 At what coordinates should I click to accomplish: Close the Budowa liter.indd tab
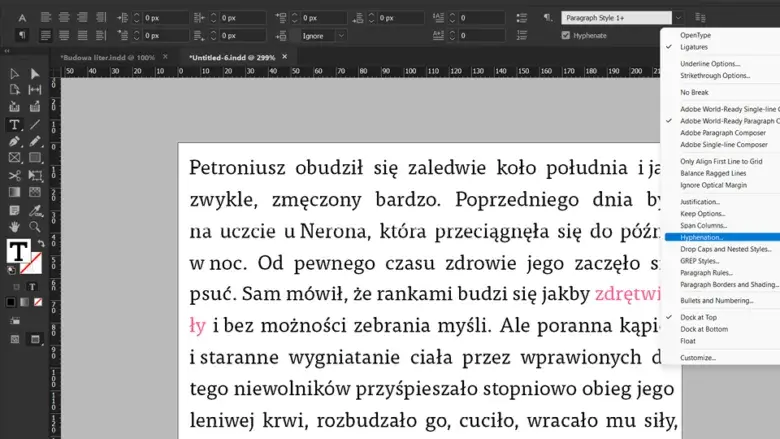click(x=165, y=57)
